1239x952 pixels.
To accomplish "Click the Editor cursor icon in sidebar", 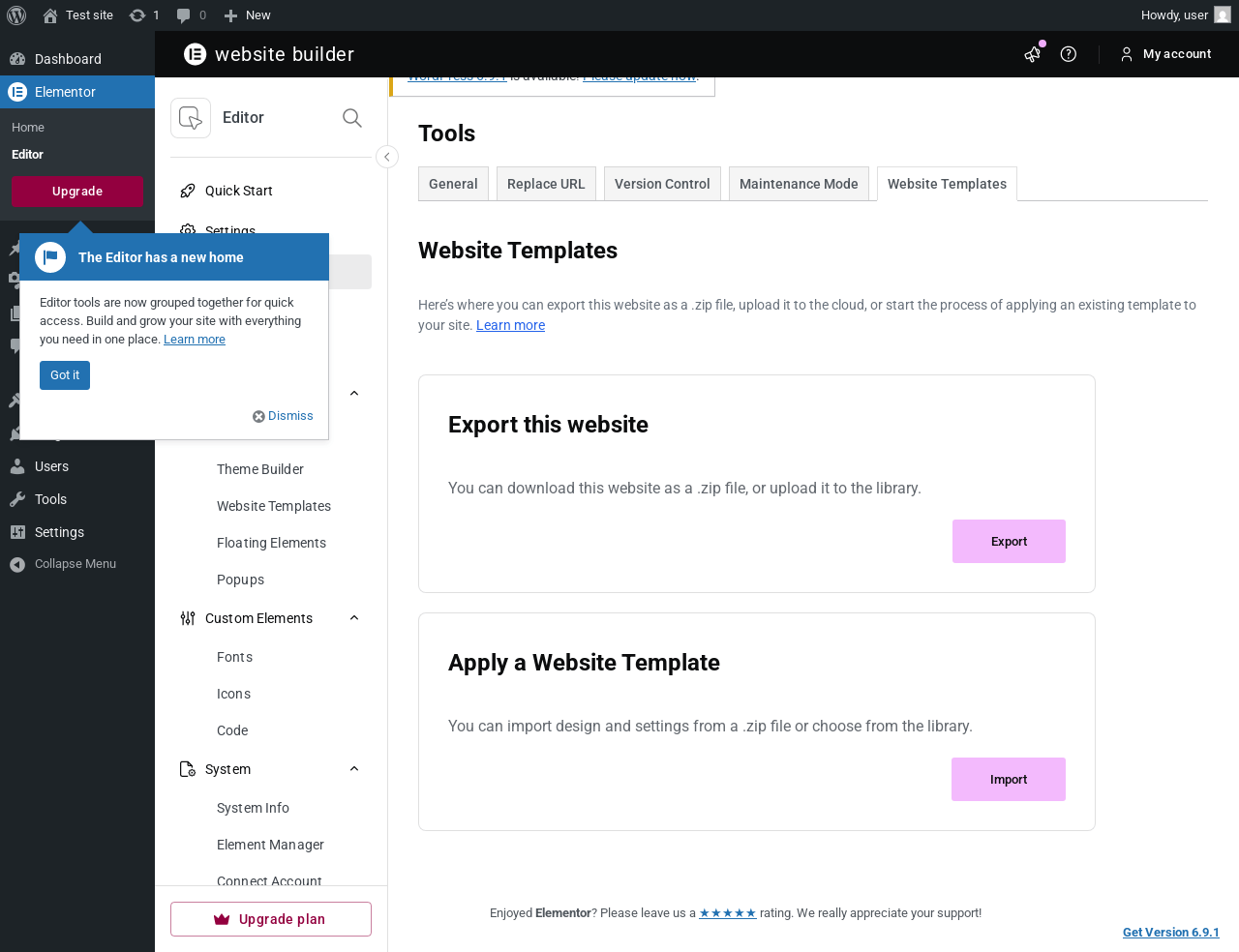I will point(191,118).
